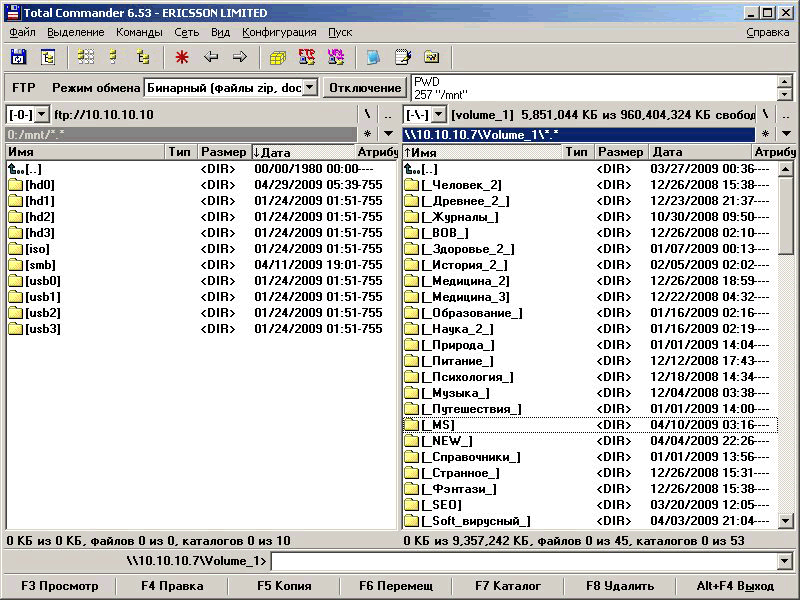Open the transfer mode Бинарный dropdown
800x600 pixels.
(310, 88)
